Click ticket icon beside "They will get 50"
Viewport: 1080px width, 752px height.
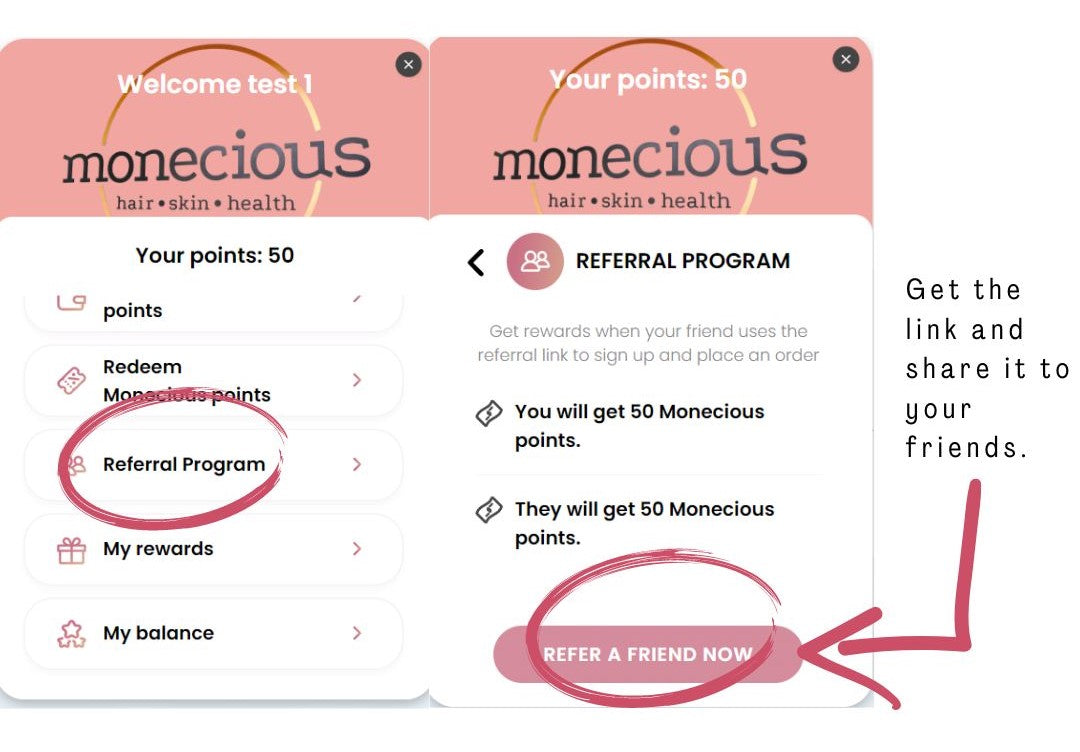(488, 510)
